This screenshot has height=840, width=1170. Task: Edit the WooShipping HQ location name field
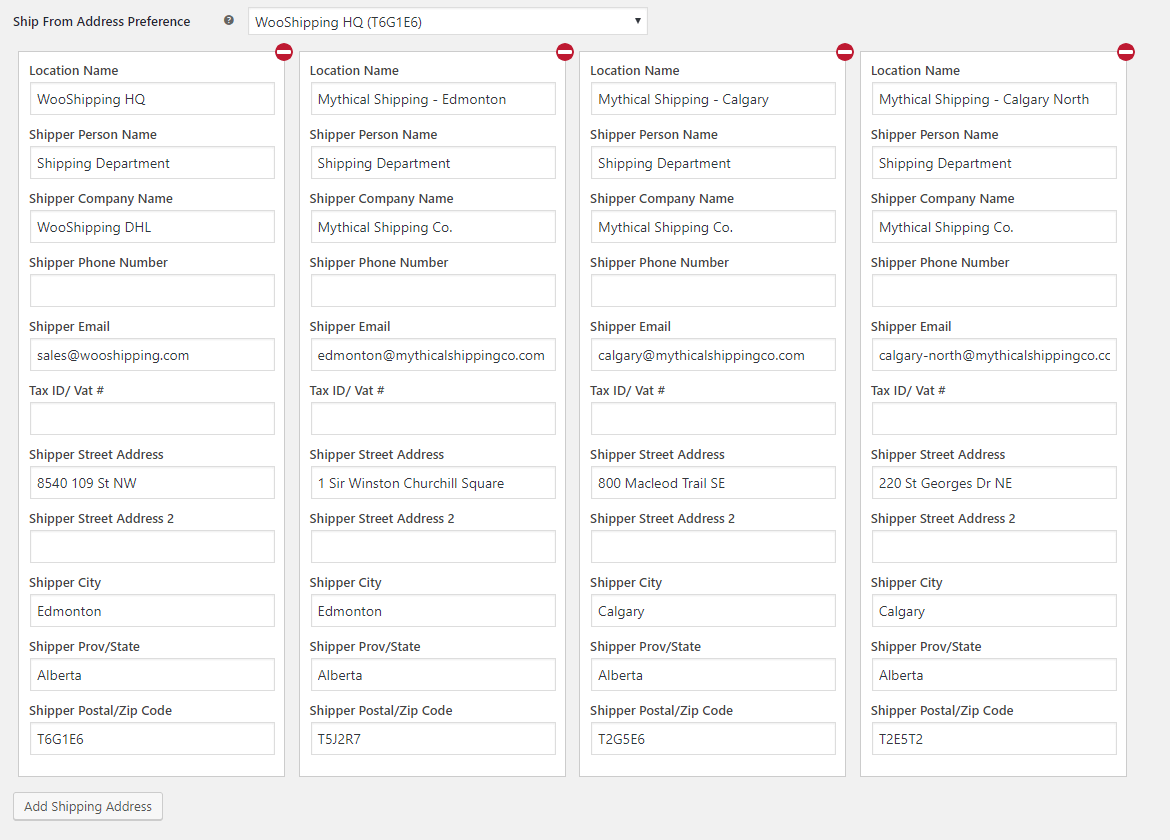[x=152, y=99]
